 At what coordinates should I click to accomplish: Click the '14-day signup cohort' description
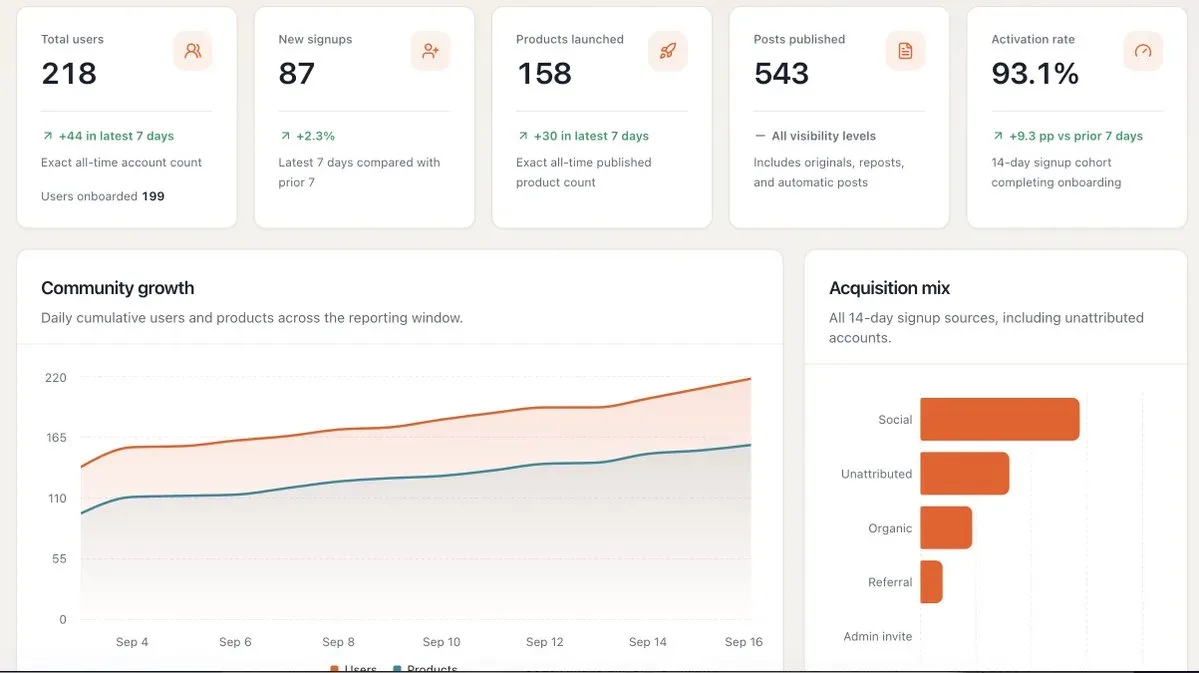pos(1056,172)
